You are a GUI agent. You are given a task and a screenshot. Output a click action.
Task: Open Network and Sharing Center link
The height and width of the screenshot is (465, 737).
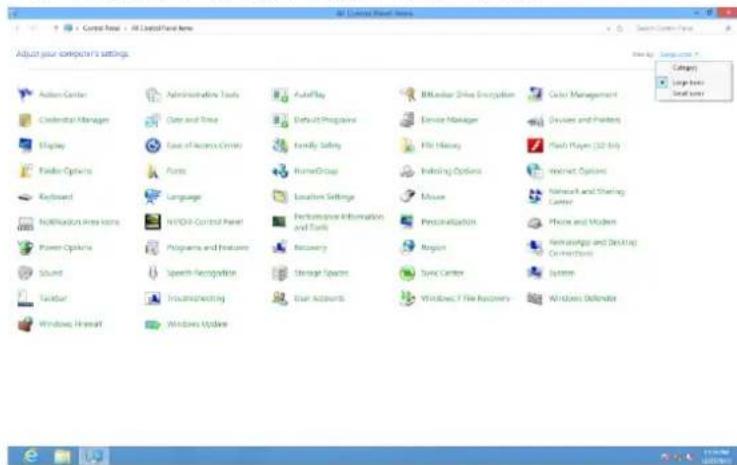coord(587,197)
